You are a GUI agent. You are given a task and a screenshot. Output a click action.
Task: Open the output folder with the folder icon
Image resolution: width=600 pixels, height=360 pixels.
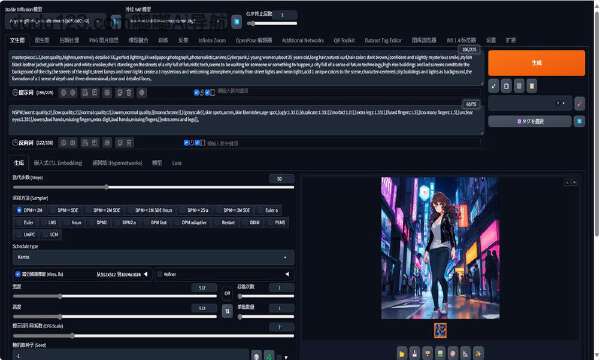(x=402, y=353)
